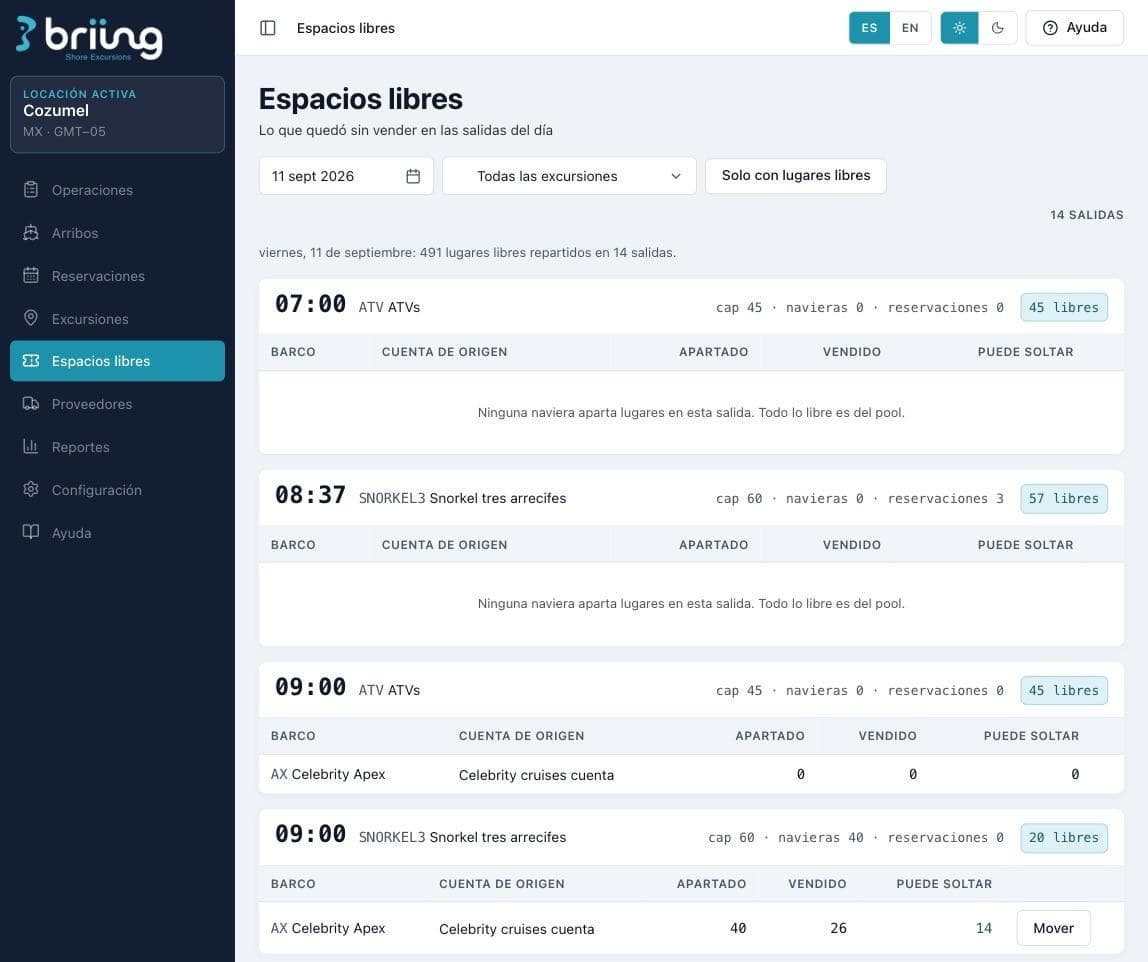The image size is (1148, 962).
Task: Switch language to ES
Action: [869, 28]
